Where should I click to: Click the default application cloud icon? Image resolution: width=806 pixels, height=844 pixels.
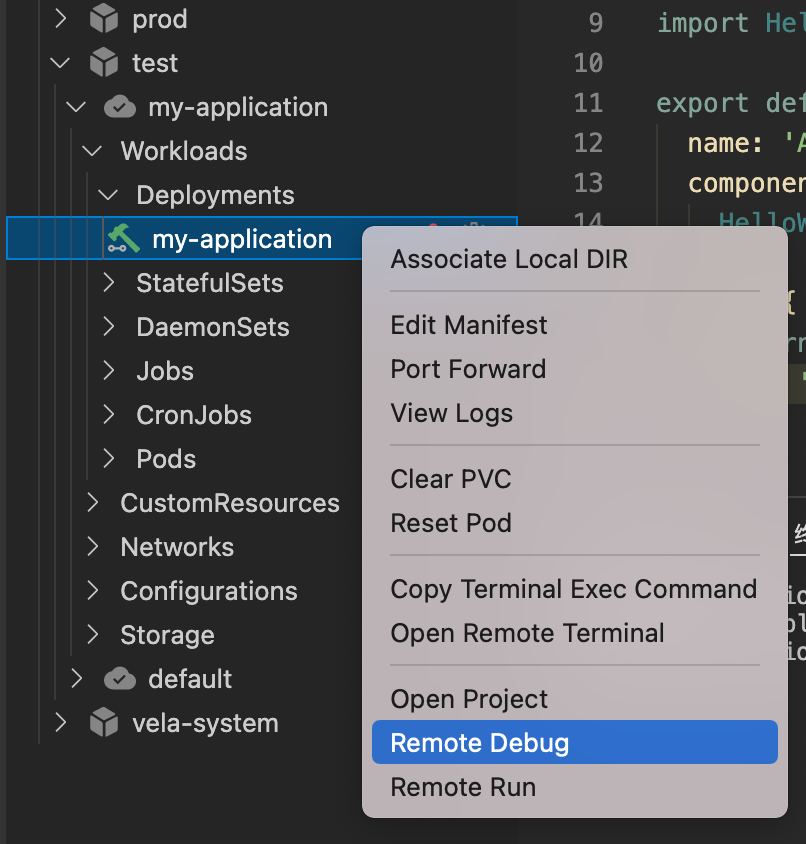[120, 679]
